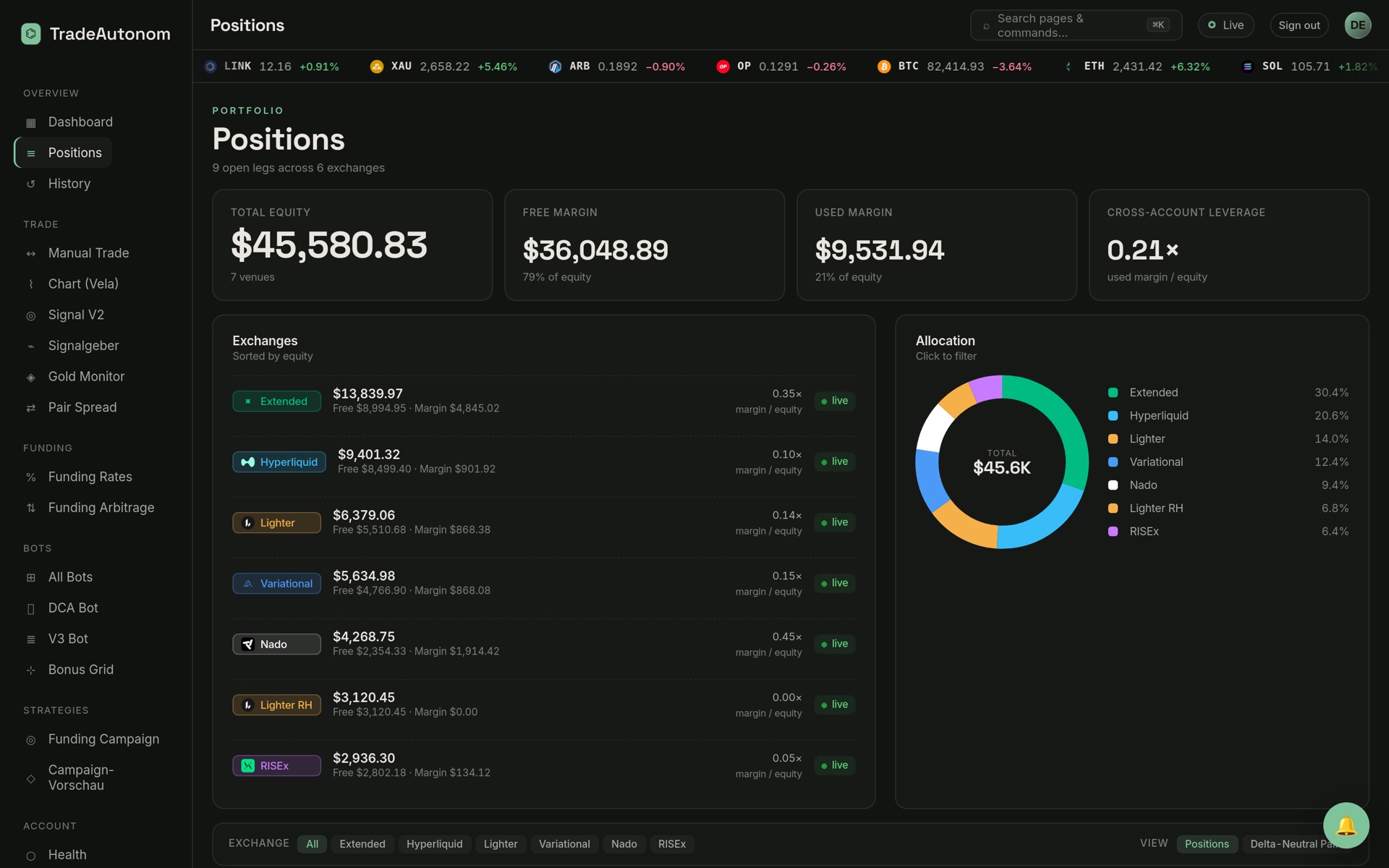Switch view to Positions

point(1207,844)
